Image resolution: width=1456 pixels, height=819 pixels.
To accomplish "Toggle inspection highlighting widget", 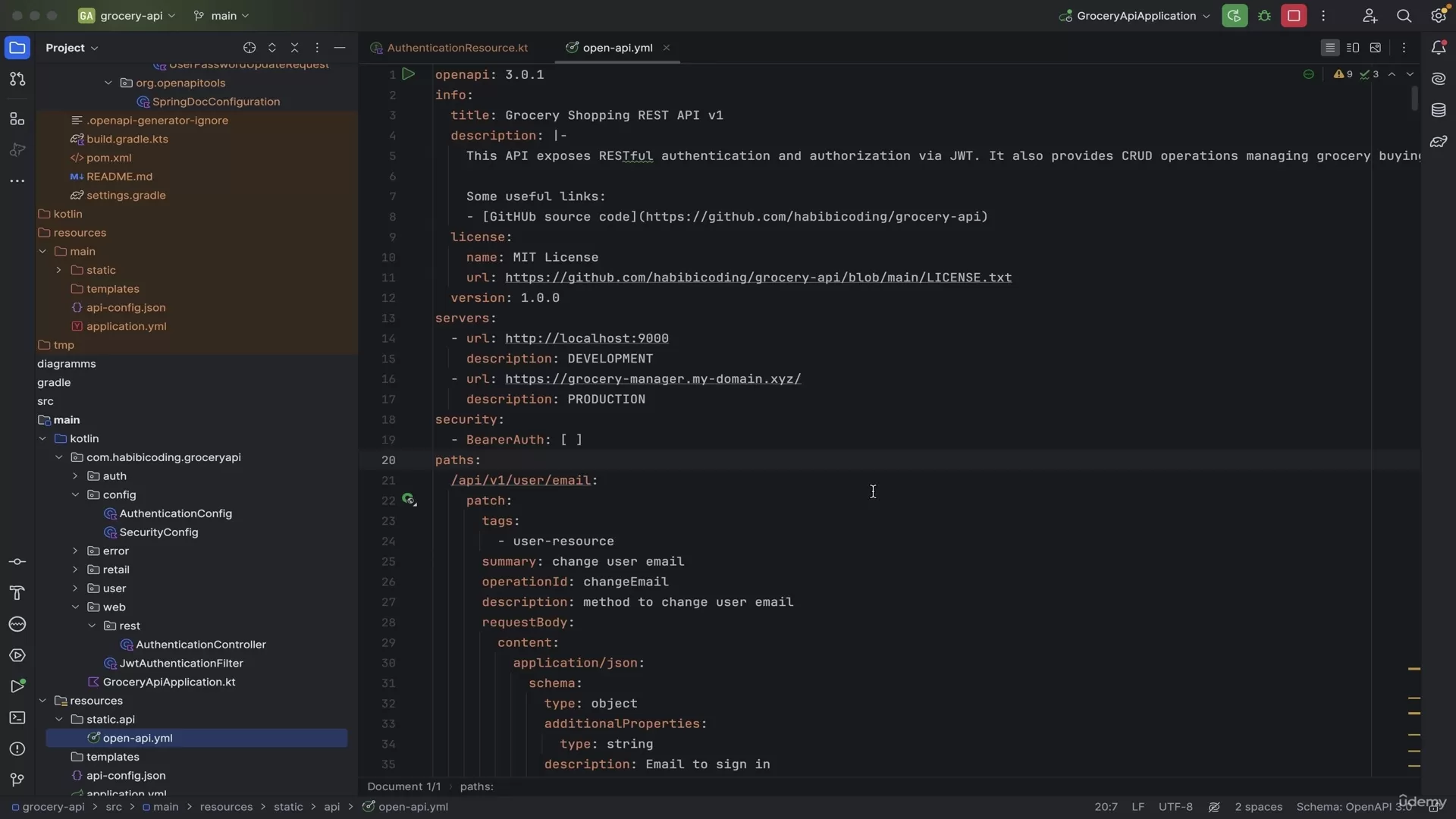I will point(1309,74).
